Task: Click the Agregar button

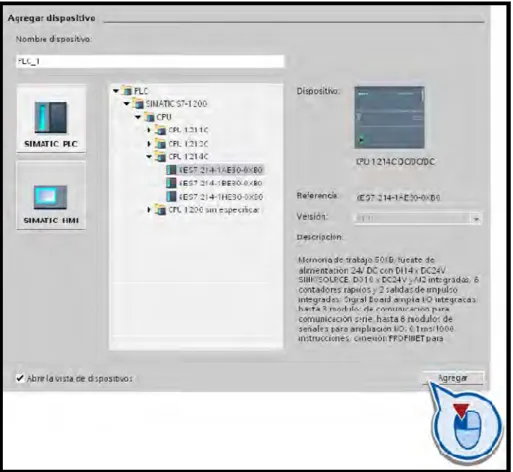Action: (453, 378)
